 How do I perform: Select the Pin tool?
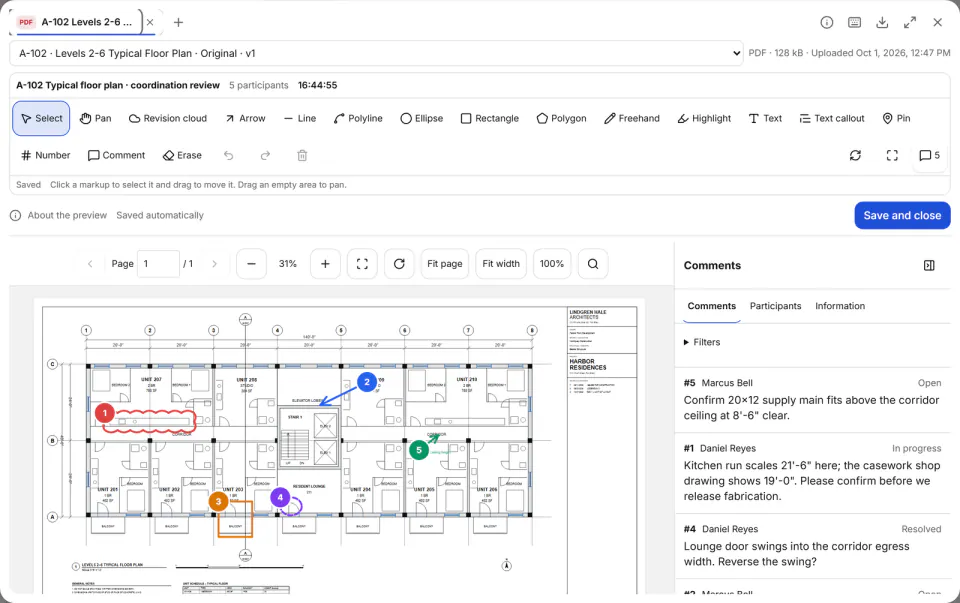coord(896,118)
